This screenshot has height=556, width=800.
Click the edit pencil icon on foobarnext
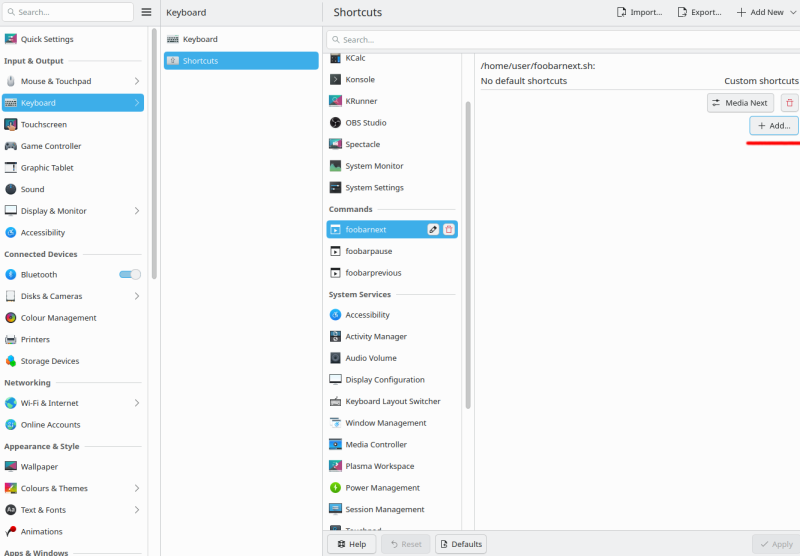pyautogui.click(x=433, y=230)
